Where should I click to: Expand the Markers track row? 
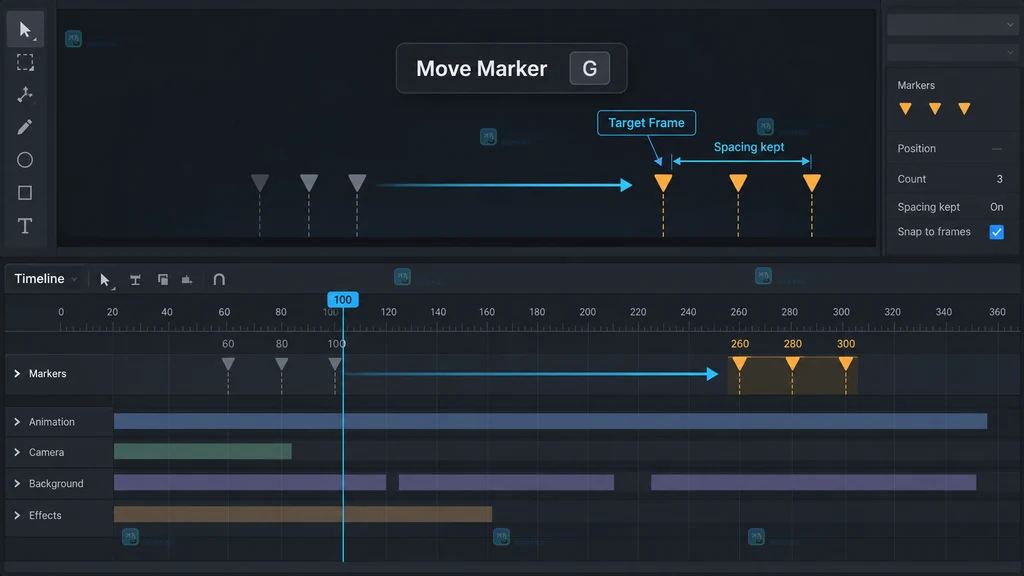[17, 374]
